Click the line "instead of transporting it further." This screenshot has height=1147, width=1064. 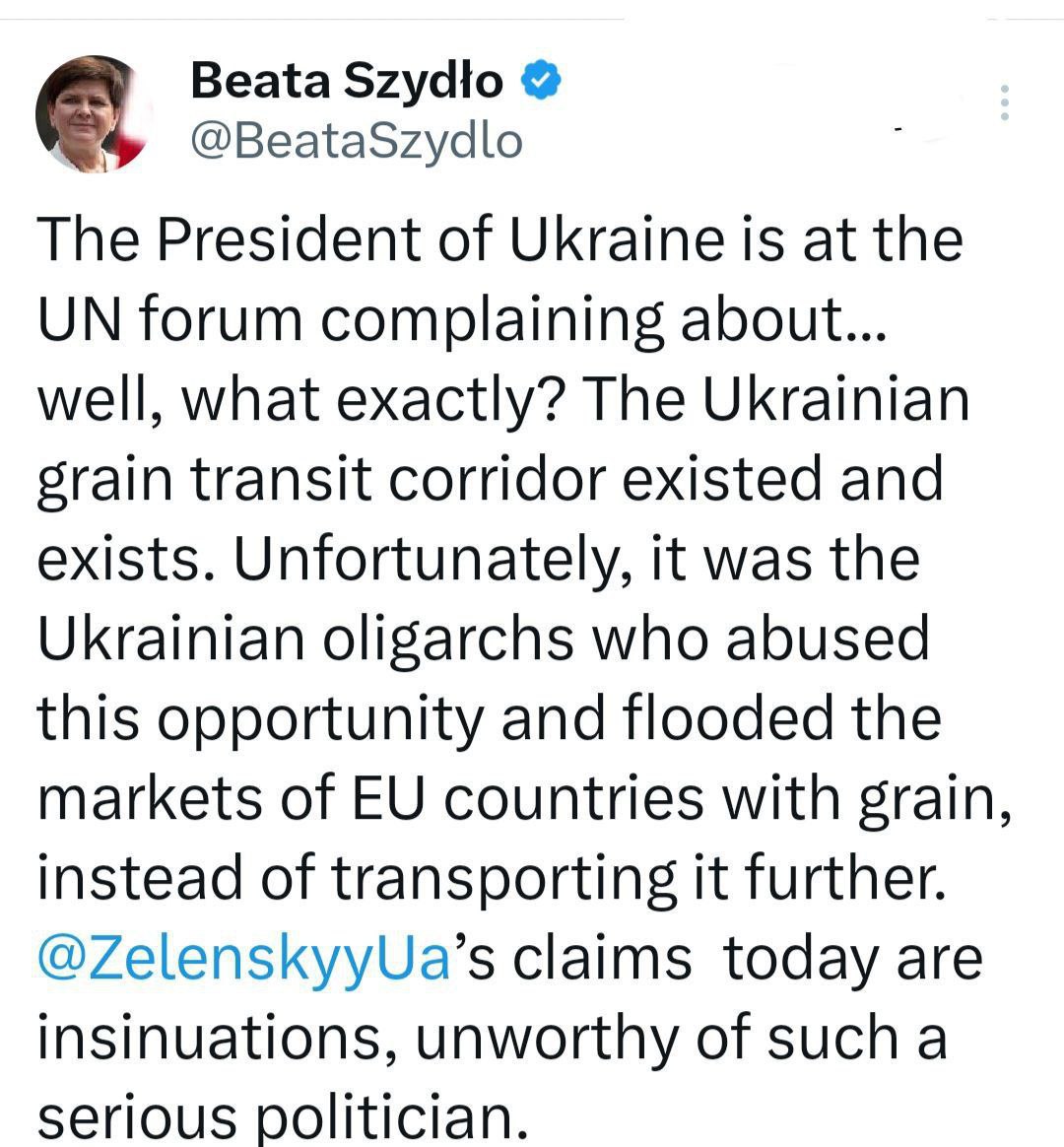click(492, 879)
